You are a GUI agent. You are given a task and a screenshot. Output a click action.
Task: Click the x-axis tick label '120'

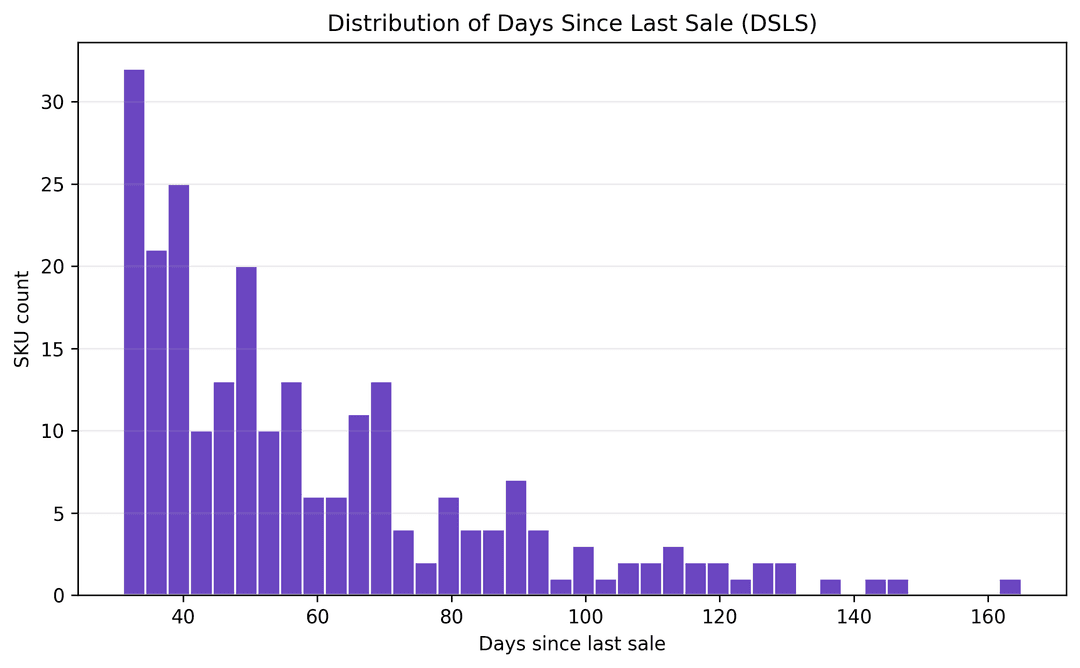coord(719,614)
